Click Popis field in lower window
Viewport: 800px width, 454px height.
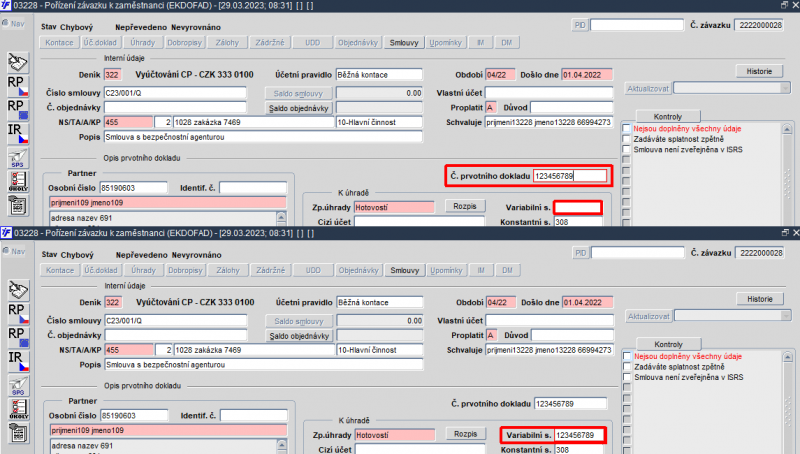pyautogui.click(x=264, y=365)
